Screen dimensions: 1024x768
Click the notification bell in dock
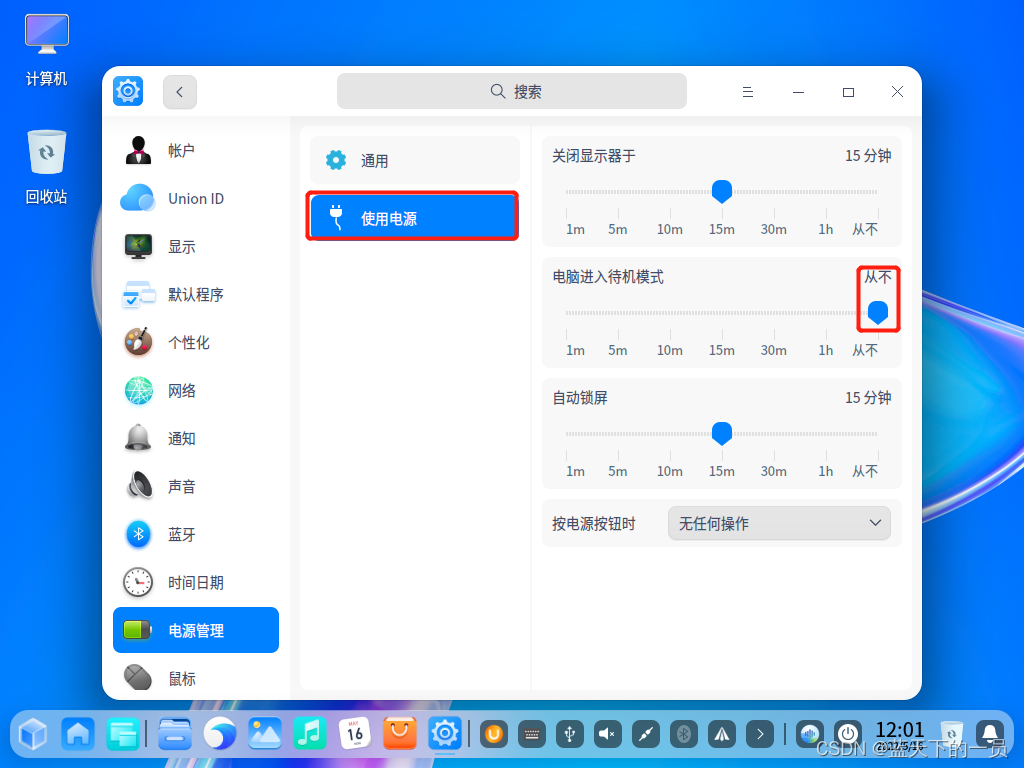coord(990,735)
